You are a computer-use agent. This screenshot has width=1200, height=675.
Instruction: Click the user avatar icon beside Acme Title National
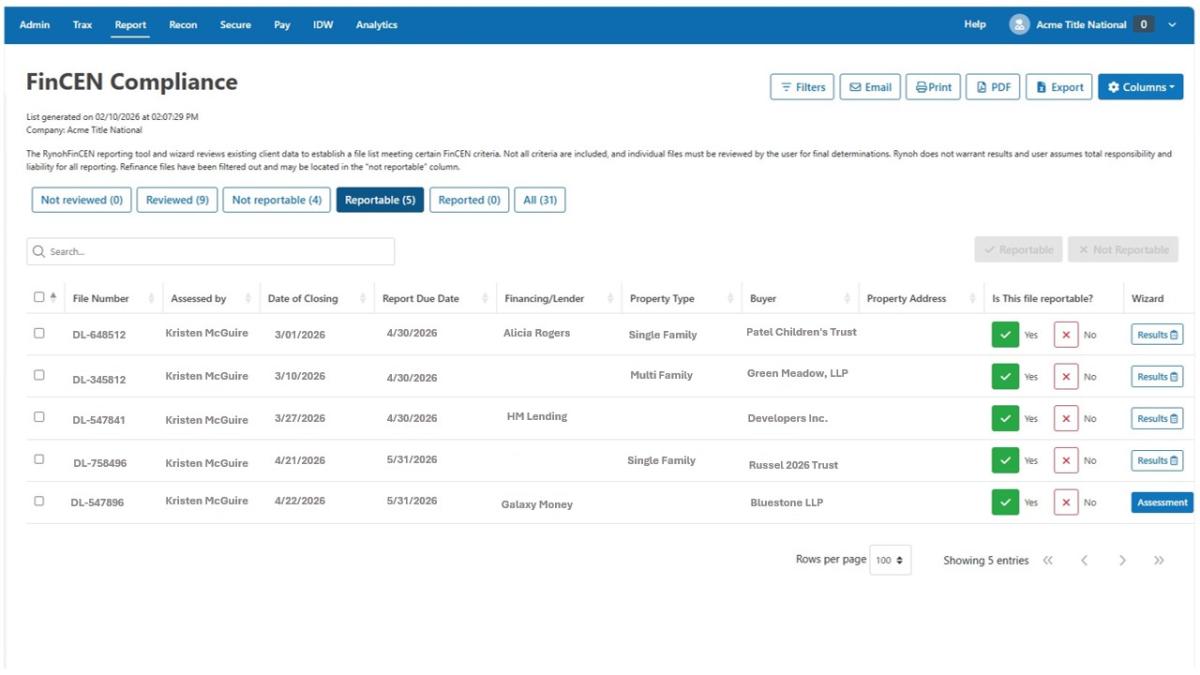click(1019, 25)
